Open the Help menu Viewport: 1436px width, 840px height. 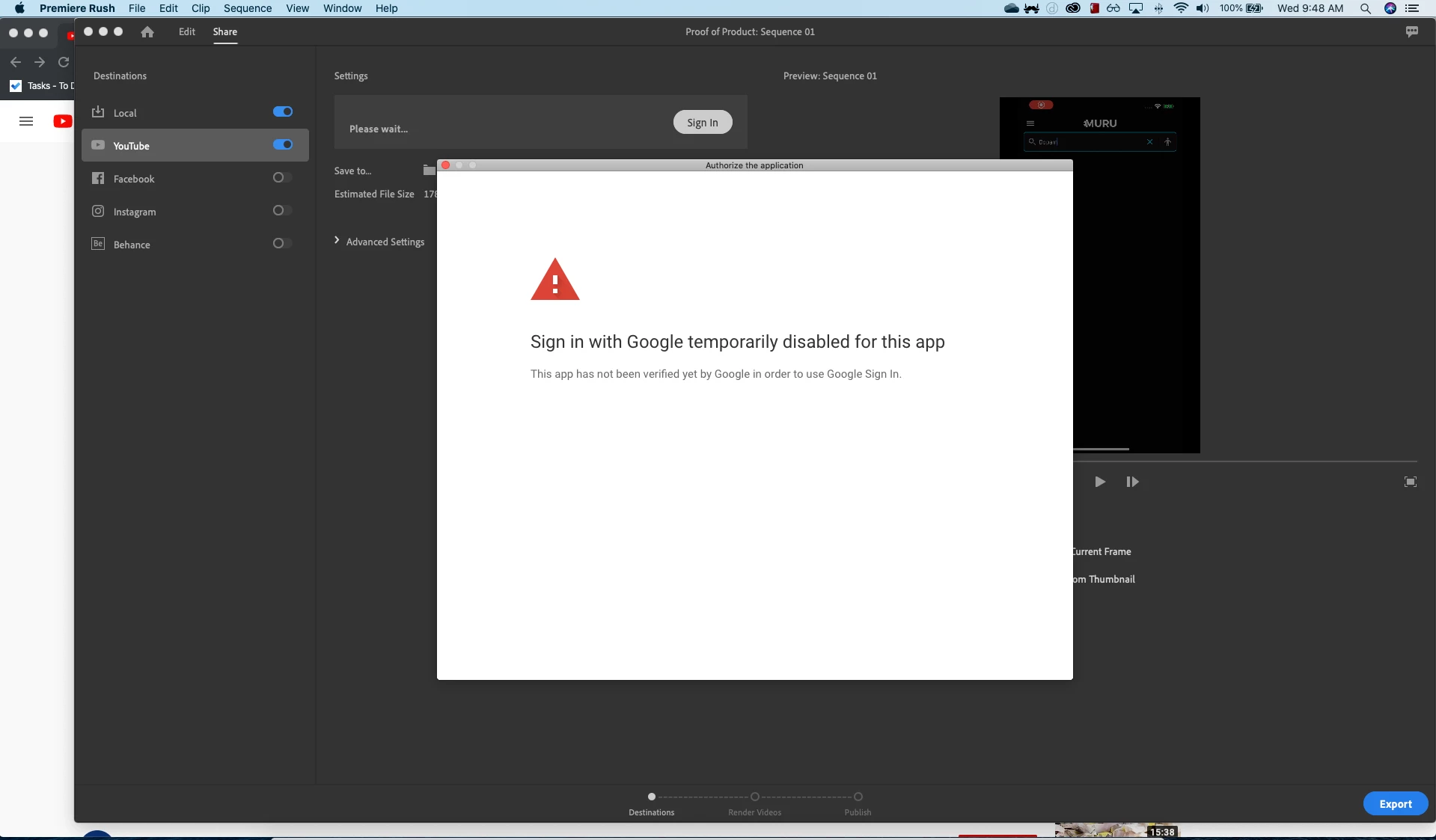387,8
